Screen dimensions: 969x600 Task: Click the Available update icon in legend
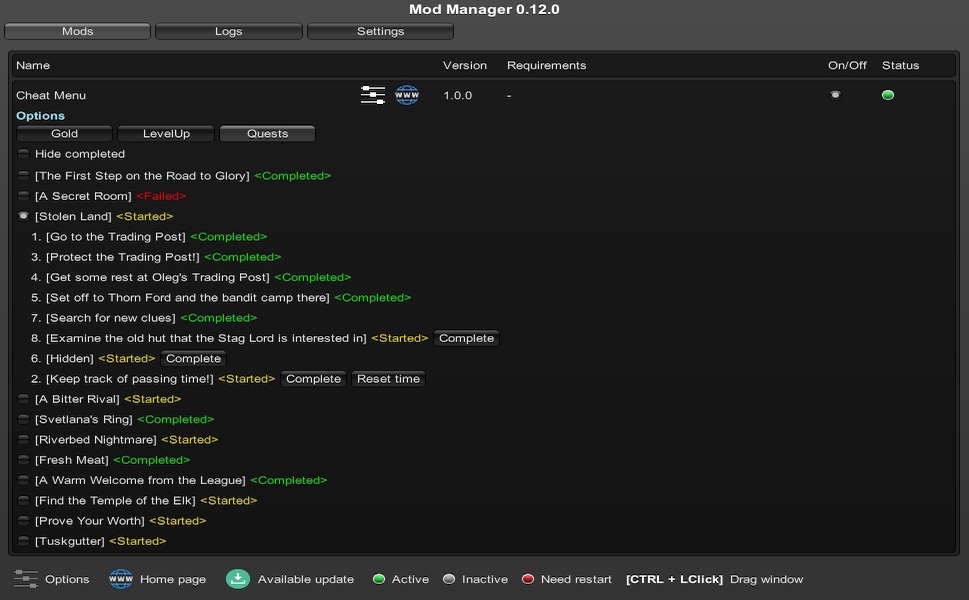(237, 579)
